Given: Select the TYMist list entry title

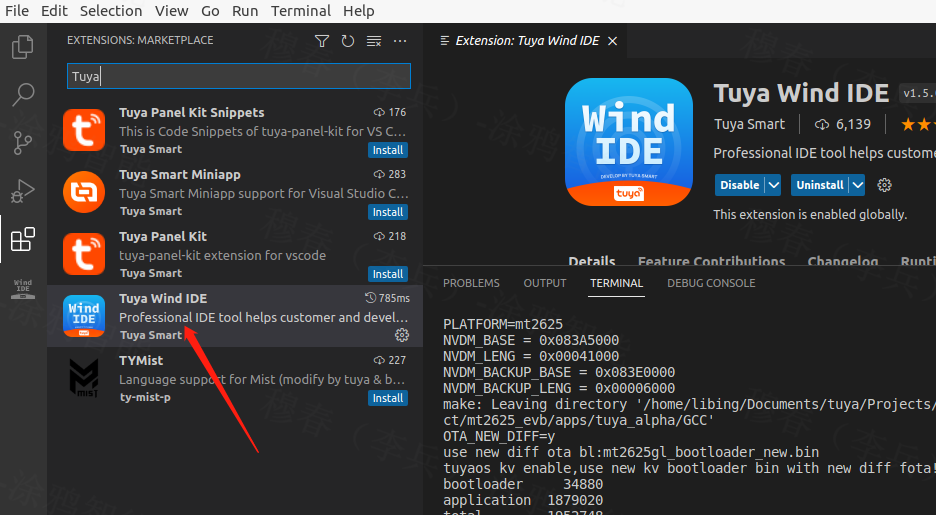Looking at the screenshot, I should click(x=141, y=360).
